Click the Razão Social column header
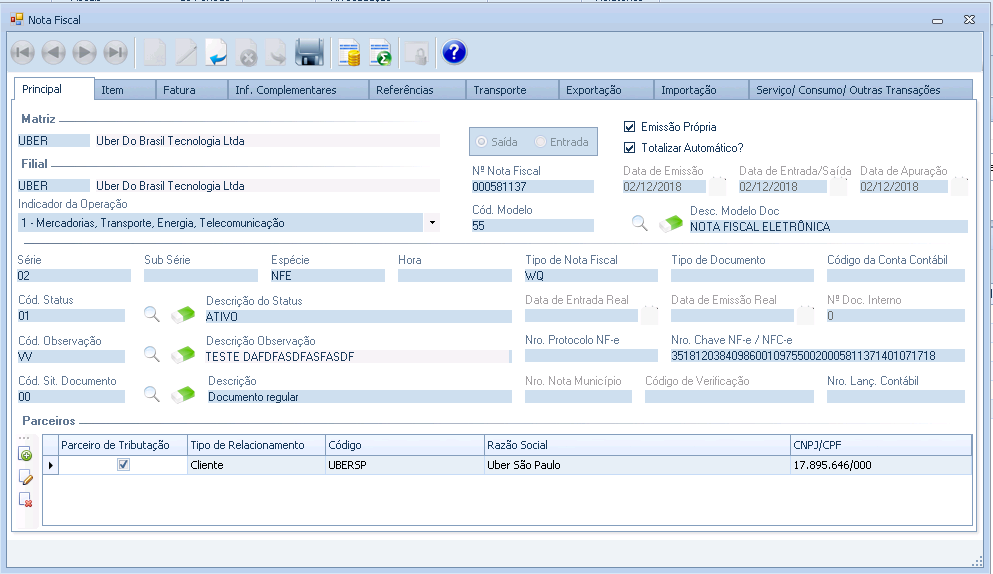993x574 pixels. click(x=636, y=444)
